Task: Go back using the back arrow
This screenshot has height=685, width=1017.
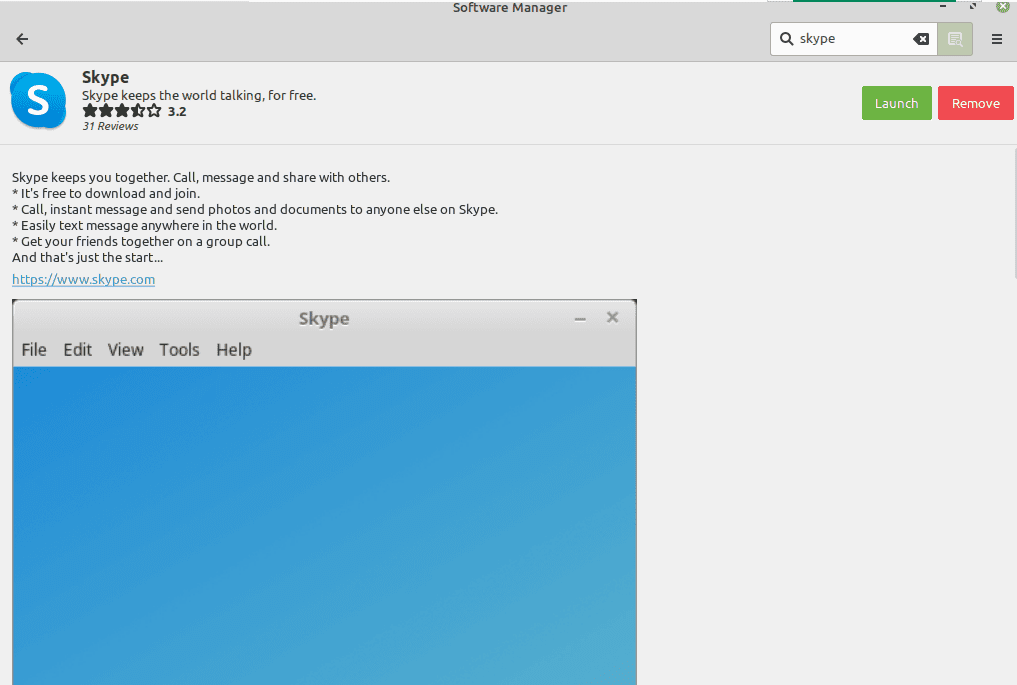Action: click(21, 39)
